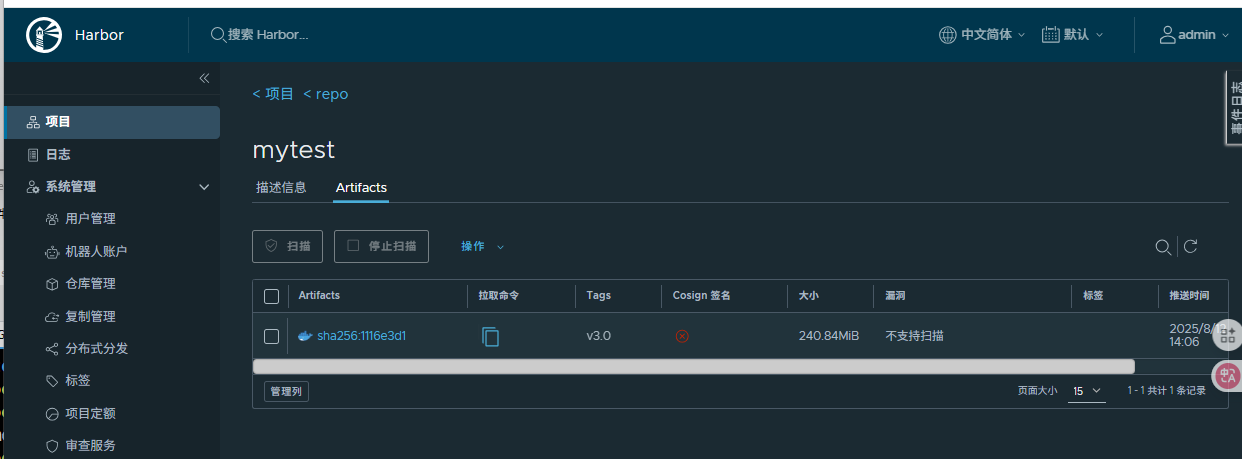Switch to the 描述信息 tab
The image size is (1242, 459).
pyautogui.click(x=281, y=188)
